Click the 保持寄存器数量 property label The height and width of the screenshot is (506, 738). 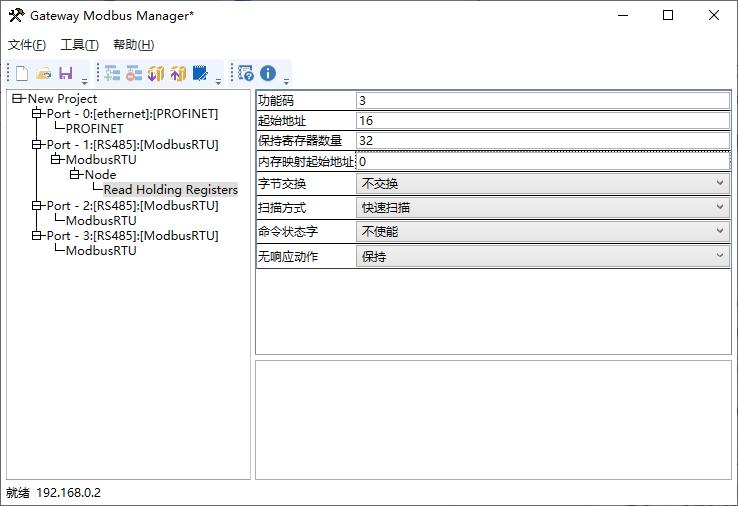300,140
